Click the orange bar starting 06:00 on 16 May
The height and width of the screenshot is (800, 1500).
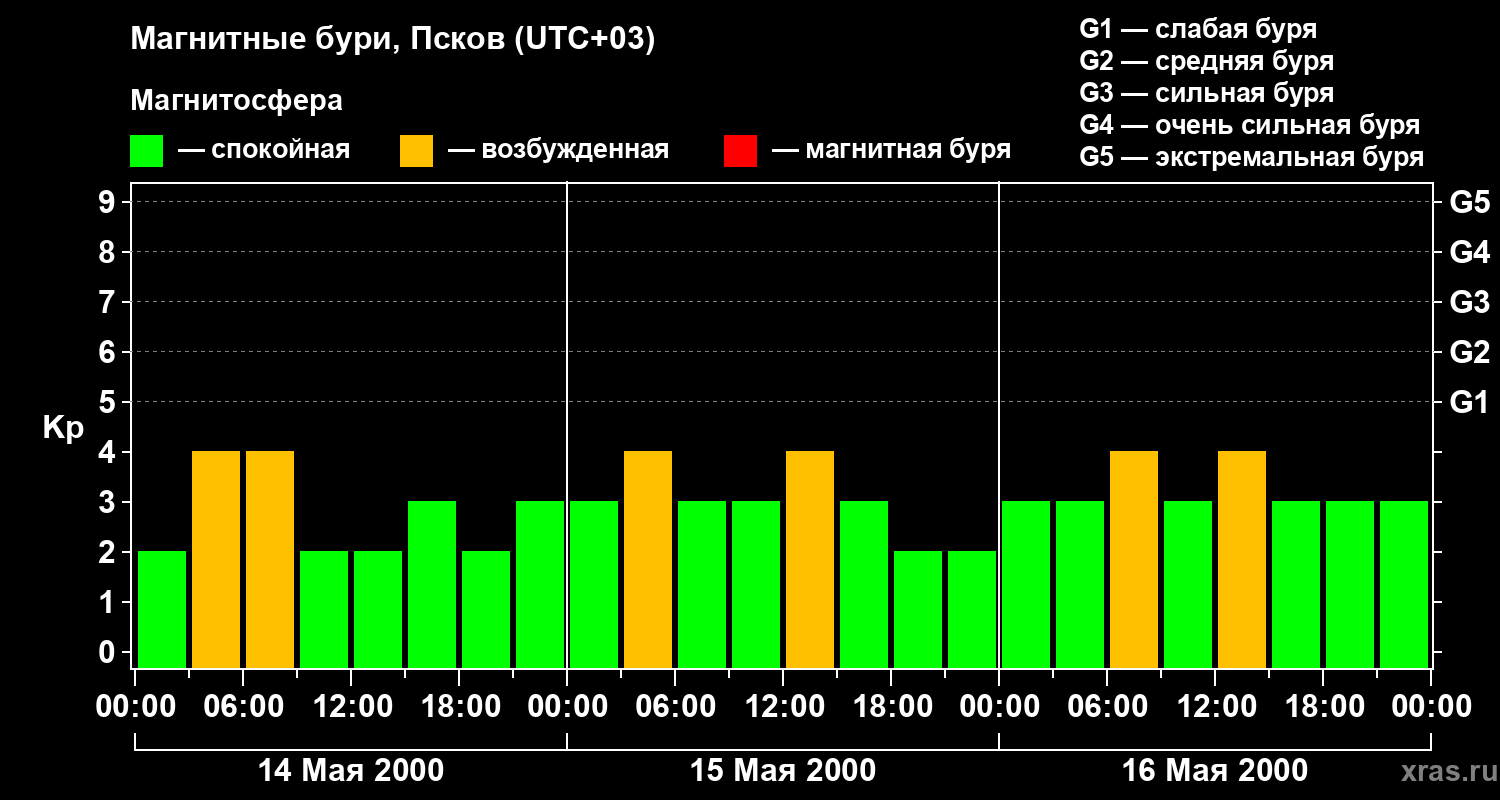tap(1134, 558)
